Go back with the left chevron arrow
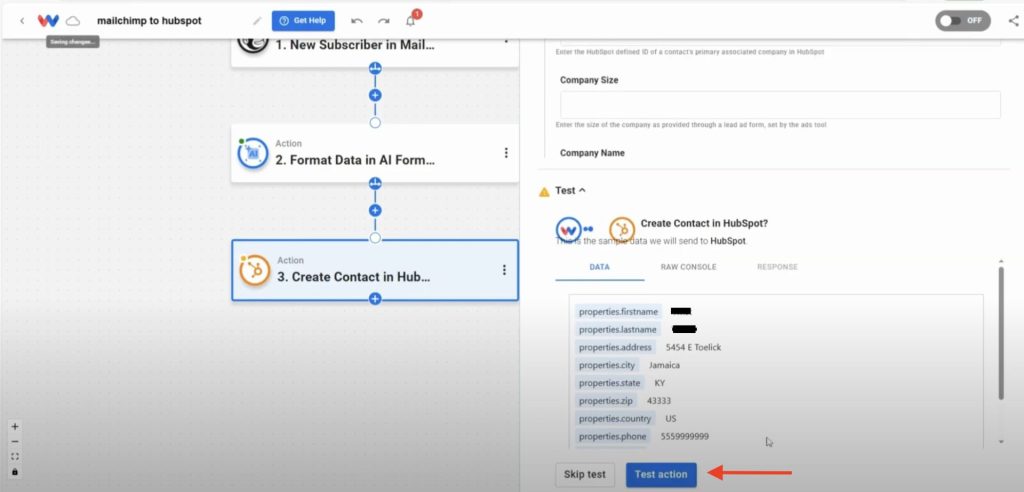 [22, 21]
